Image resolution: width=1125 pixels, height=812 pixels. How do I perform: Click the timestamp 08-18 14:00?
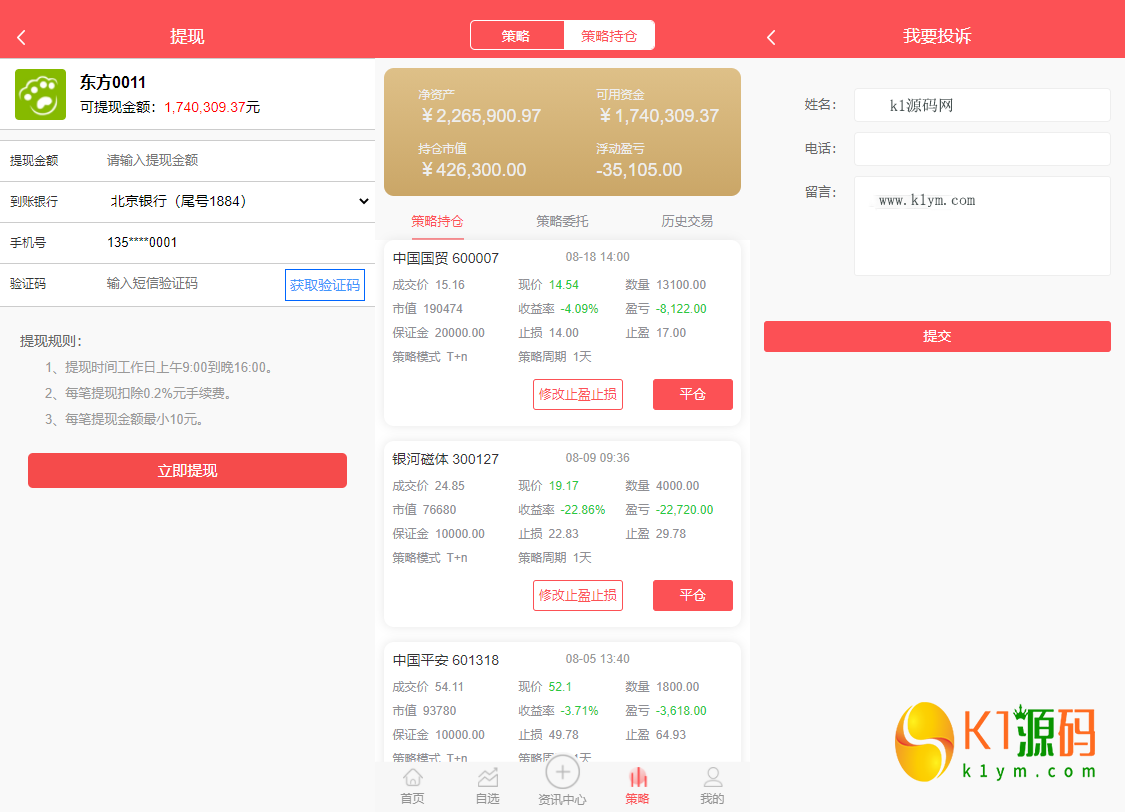[x=598, y=257]
